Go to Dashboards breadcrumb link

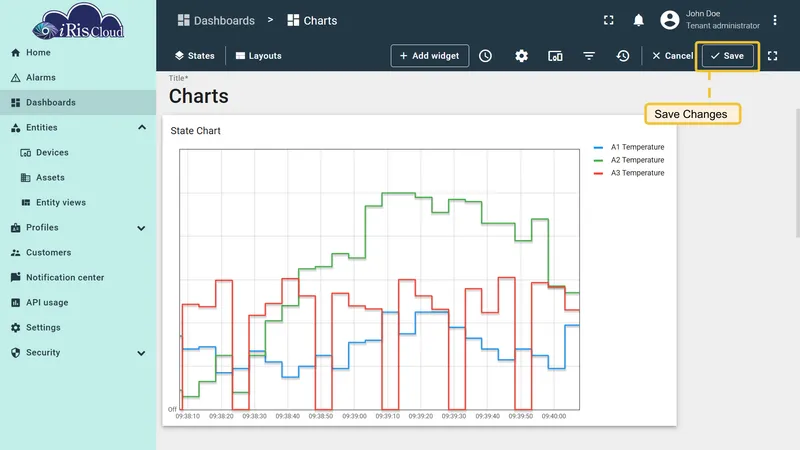point(216,20)
